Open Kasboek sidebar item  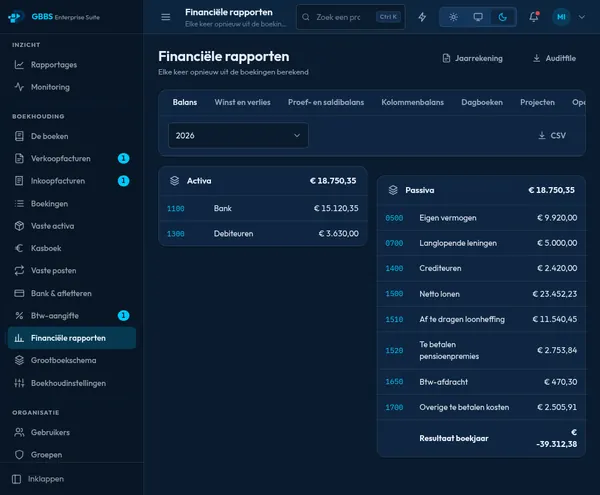[72, 248]
